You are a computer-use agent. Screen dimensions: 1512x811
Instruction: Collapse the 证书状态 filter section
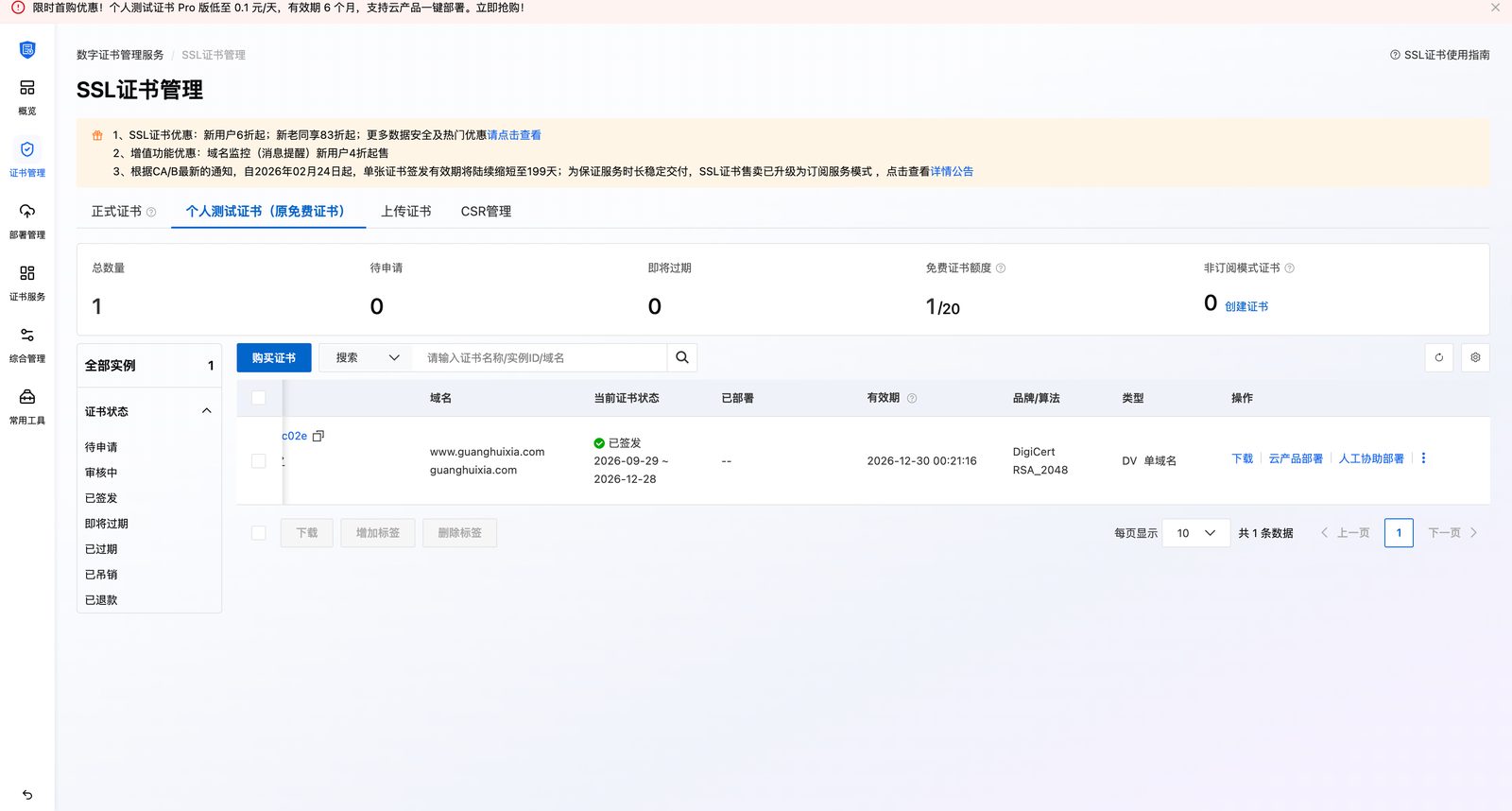[x=207, y=411]
